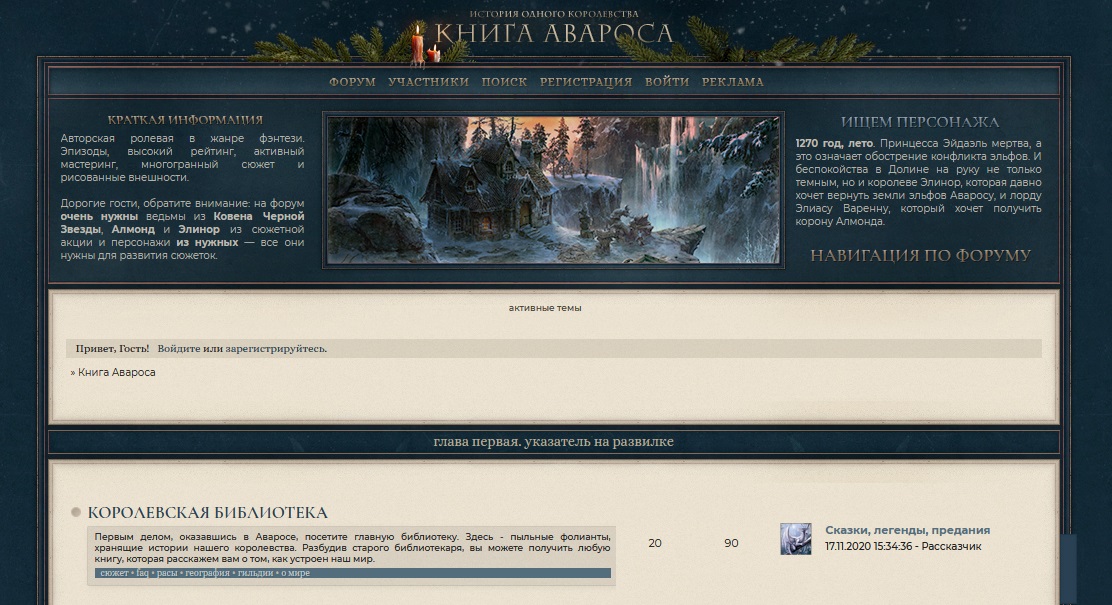Viewport: 1112px width, 605px height.
Task: Click the candle icon beside the title
Action: click(424, 43)
